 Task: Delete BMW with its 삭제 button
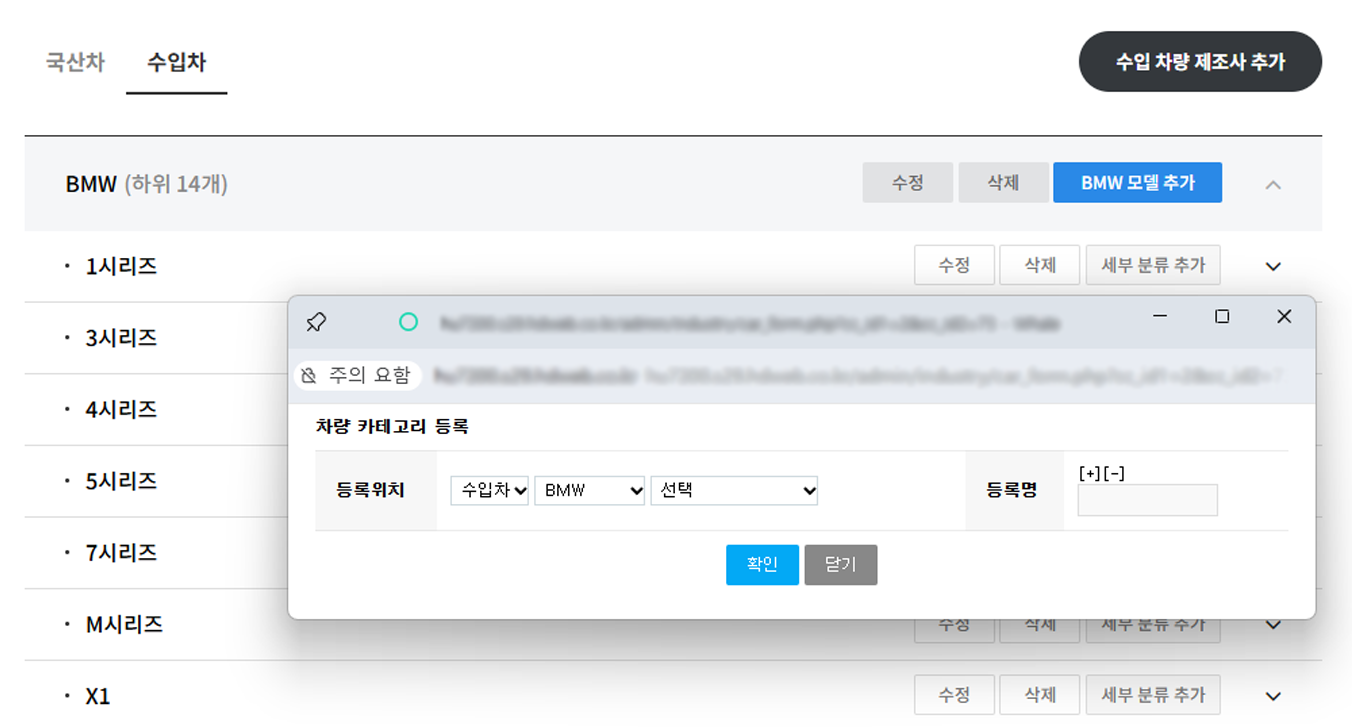tap(1003, 183)
